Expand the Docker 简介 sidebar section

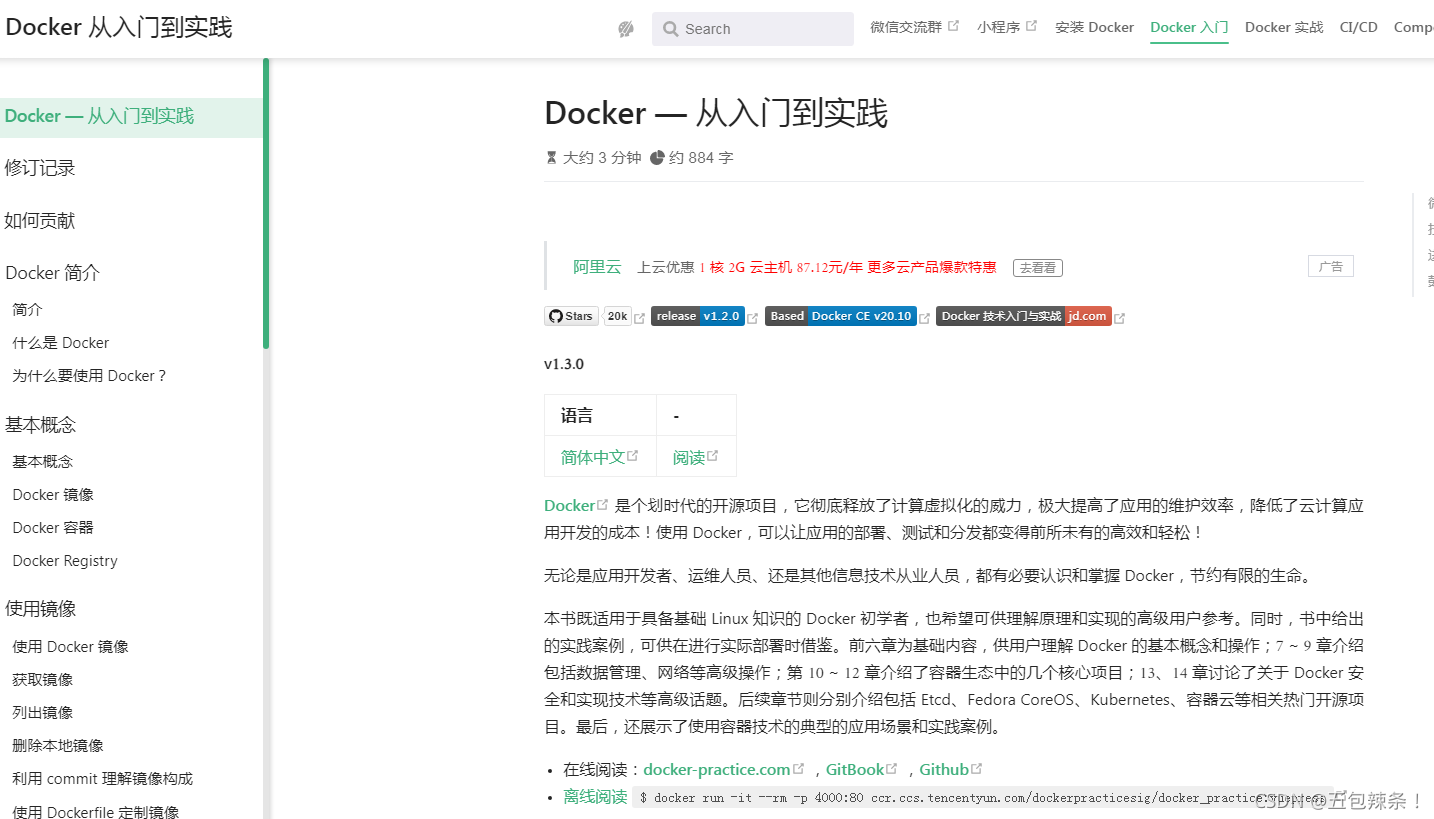coord(53,273)
